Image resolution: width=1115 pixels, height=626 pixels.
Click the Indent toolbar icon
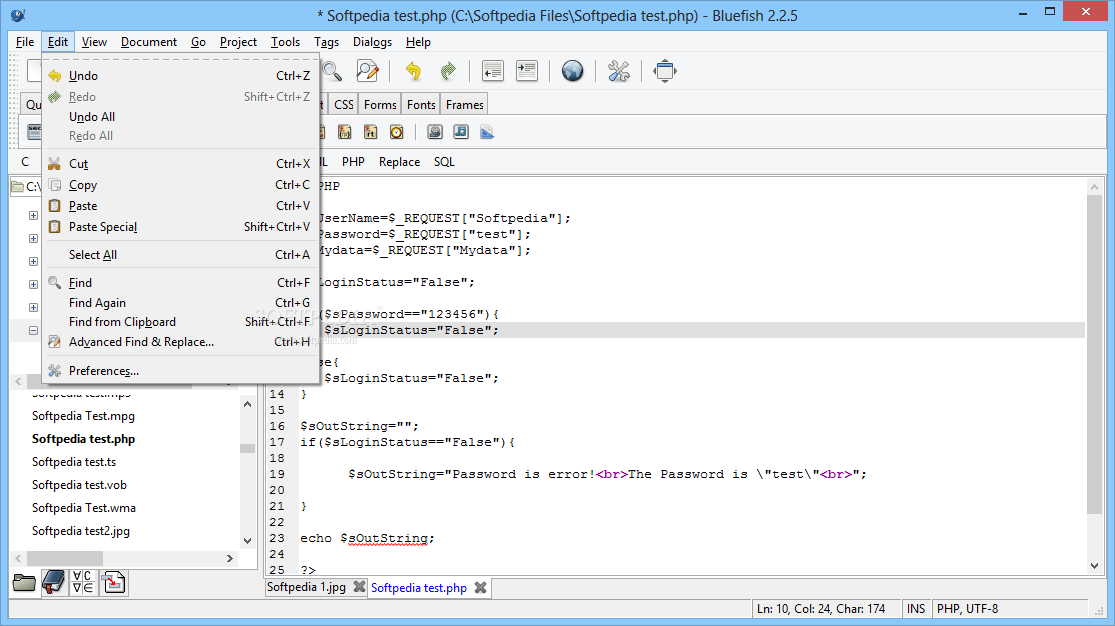[x=527, y=71]
